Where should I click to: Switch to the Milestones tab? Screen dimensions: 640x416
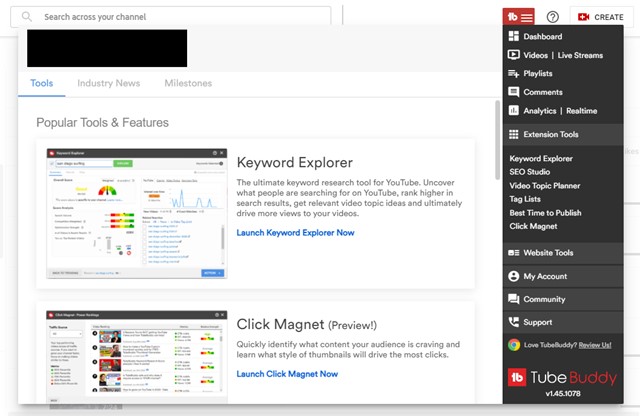click(x=188, y=83)
